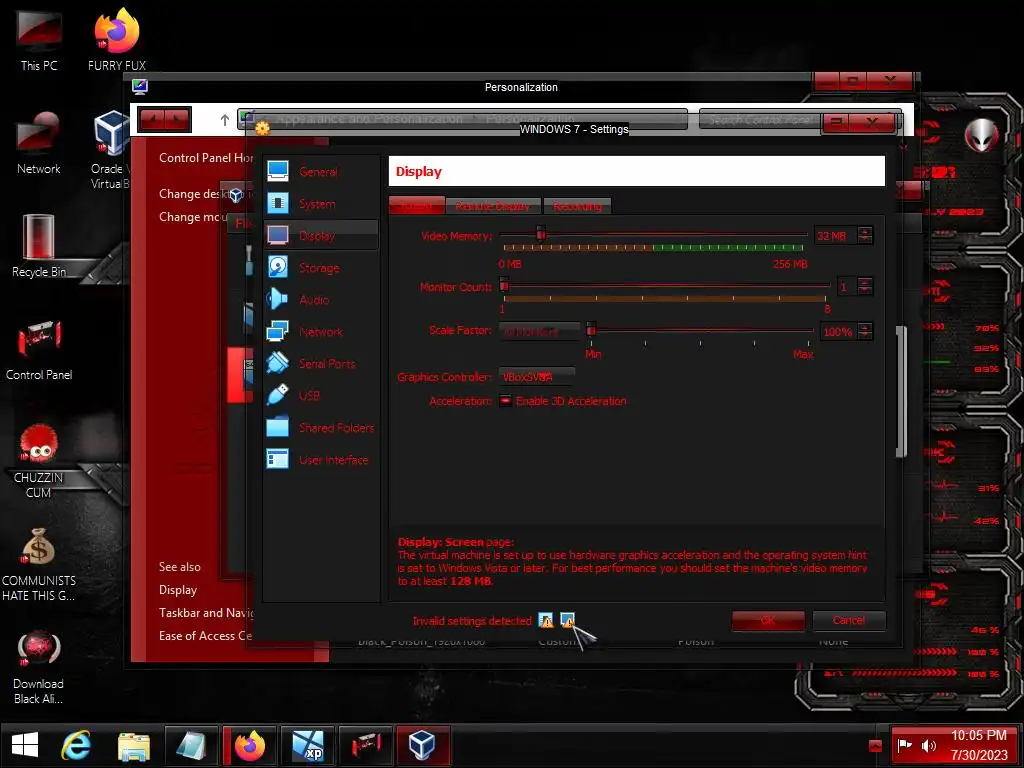Select the Network desktop icon
This screenshot has width=1024, height=768.
click(x=39, y=144)
